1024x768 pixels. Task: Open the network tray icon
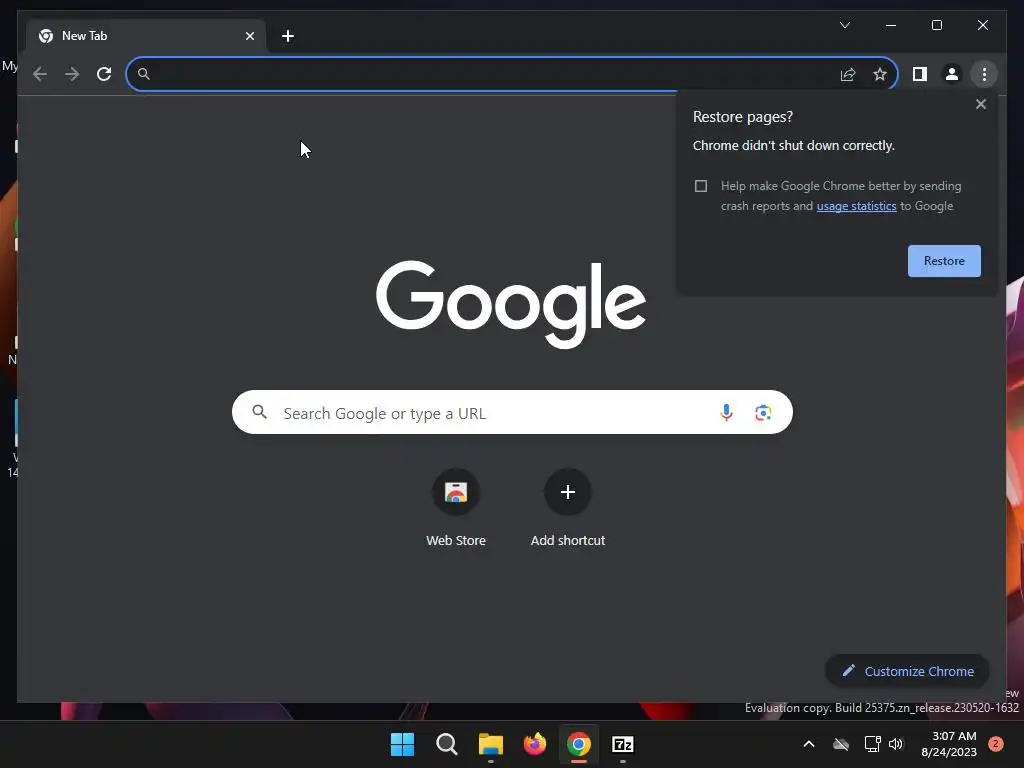pyautogui.click(x=872, y=744)
